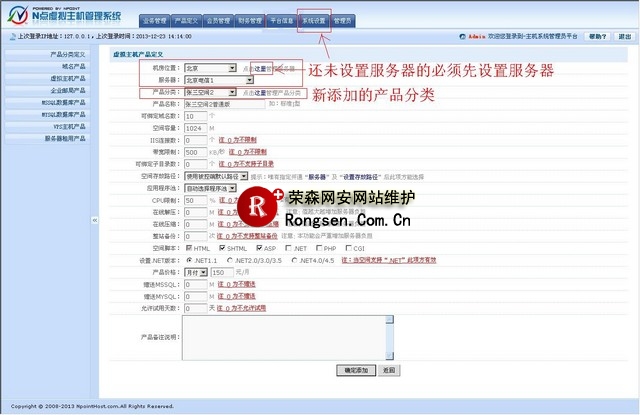
Task: Check the PHP script checkbox
Action: click(x=320, y=247)
